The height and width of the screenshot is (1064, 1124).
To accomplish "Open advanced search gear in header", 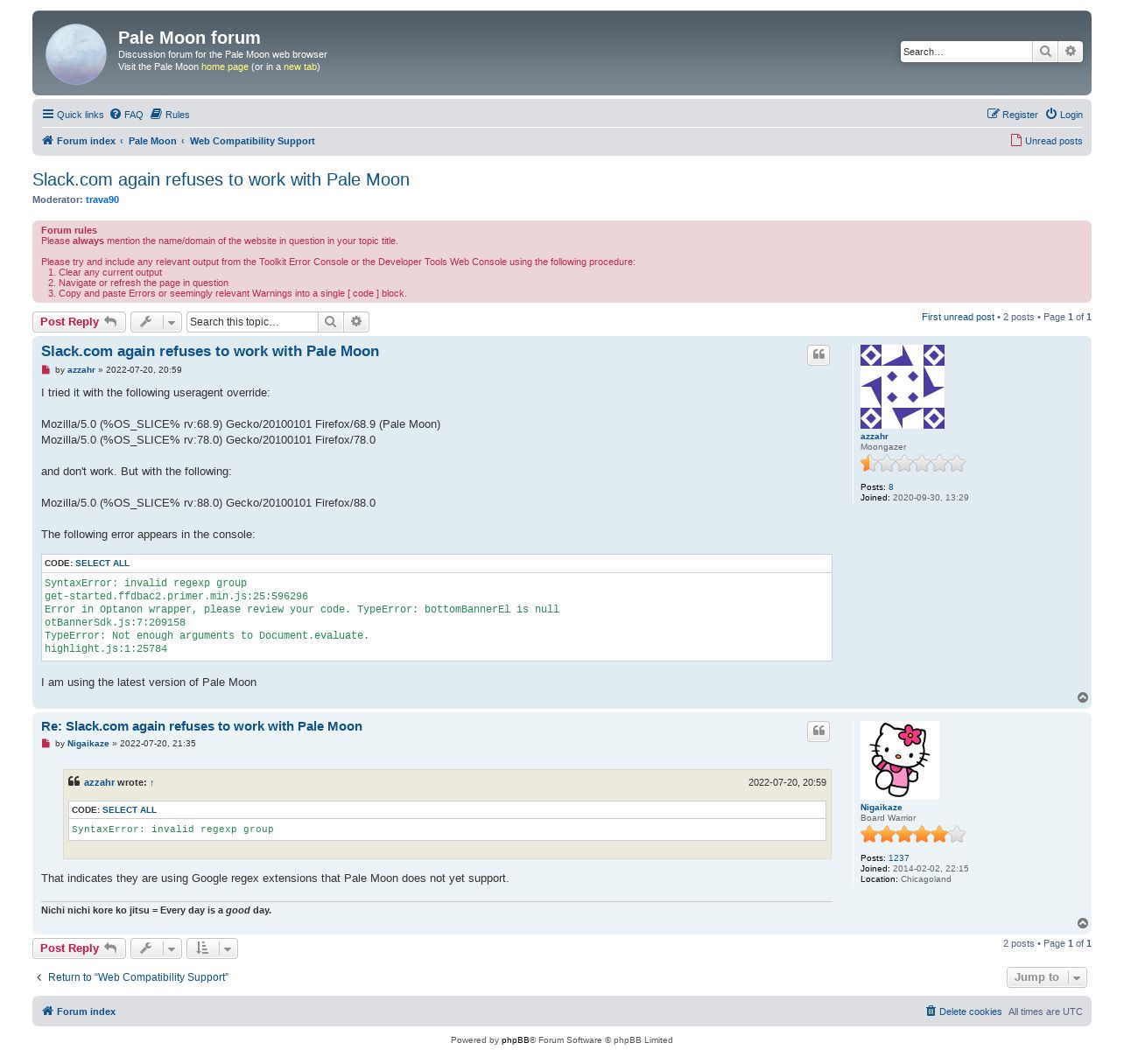I will (1071, 52).
